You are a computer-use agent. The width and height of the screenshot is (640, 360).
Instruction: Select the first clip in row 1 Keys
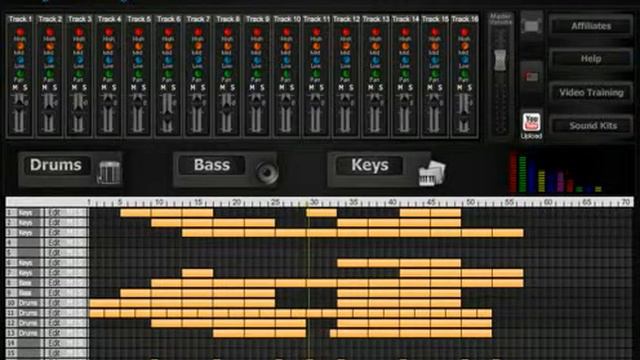(x=136, y=213)
